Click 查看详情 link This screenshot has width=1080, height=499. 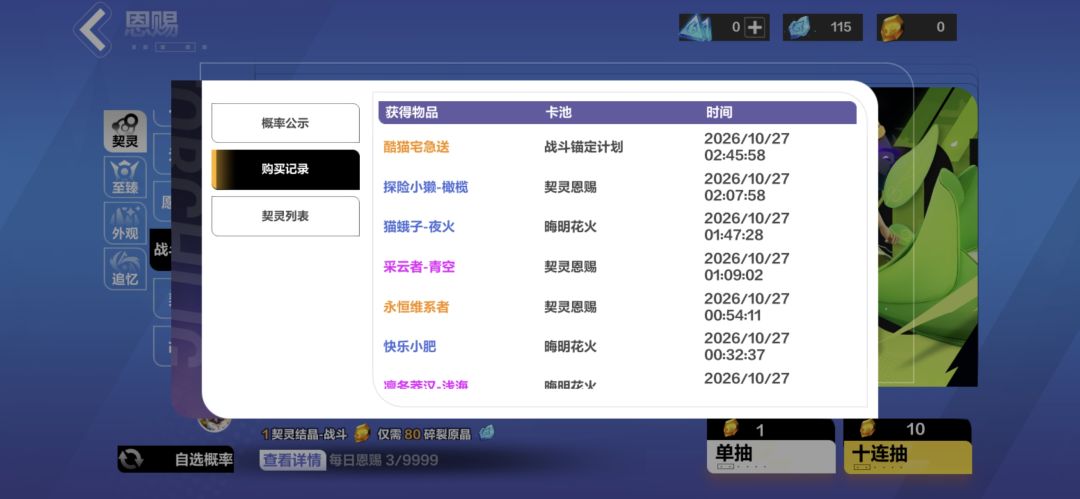292,460
